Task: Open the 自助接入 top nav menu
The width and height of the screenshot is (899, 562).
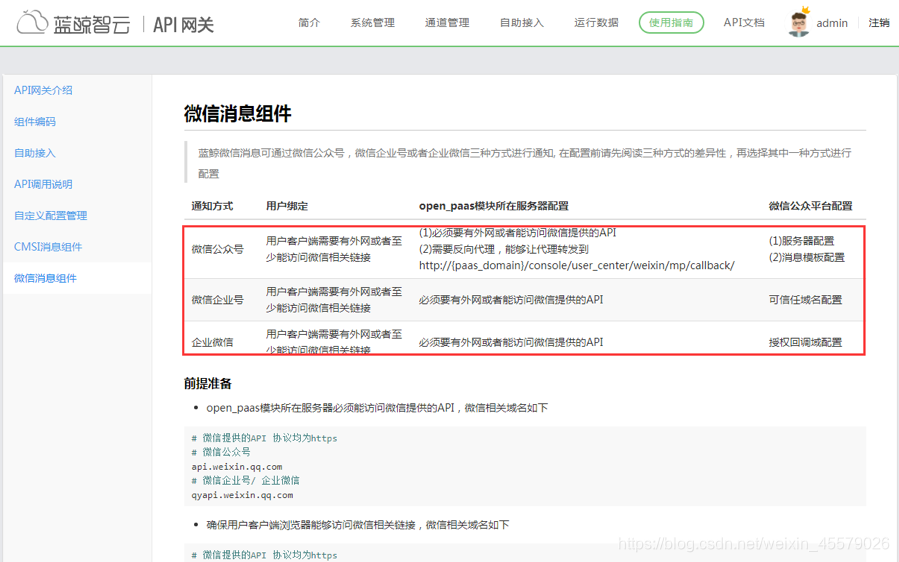Action: (x=522, y=22)
